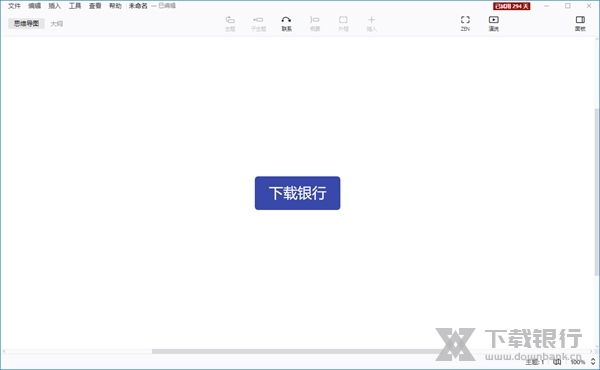The image size is (600, 370).
Task: Click the vertical scrollbar thumb
Action: click(596, 191)
